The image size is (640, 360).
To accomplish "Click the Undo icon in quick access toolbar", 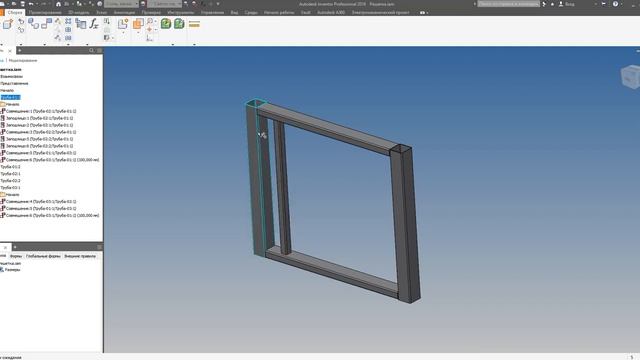I will (x=31, y=4).
